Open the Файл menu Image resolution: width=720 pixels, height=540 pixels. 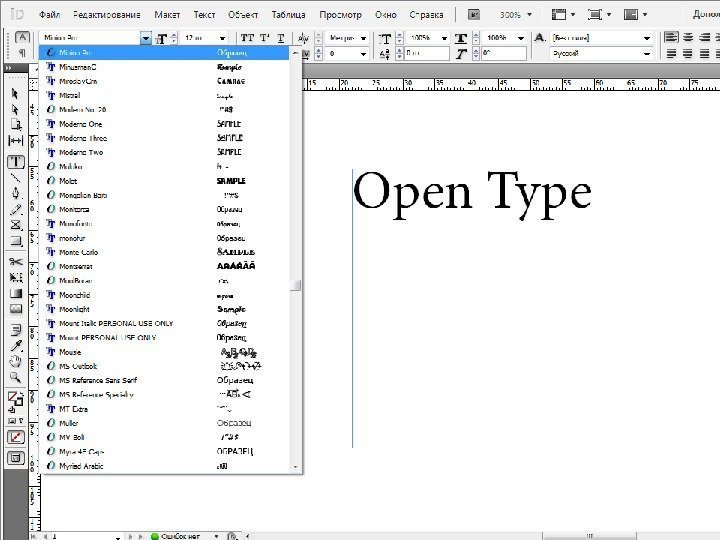(51, 16)
